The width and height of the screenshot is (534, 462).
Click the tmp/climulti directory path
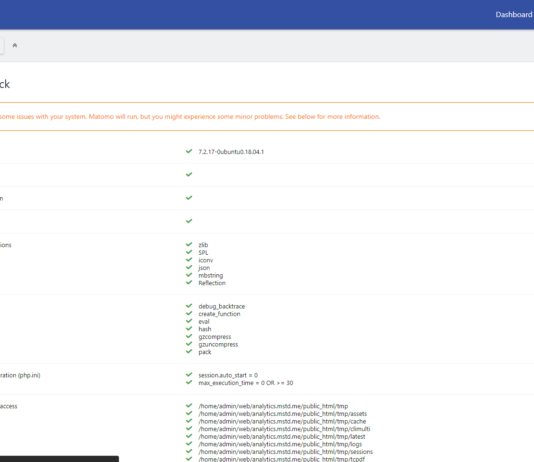pos(284,429)
